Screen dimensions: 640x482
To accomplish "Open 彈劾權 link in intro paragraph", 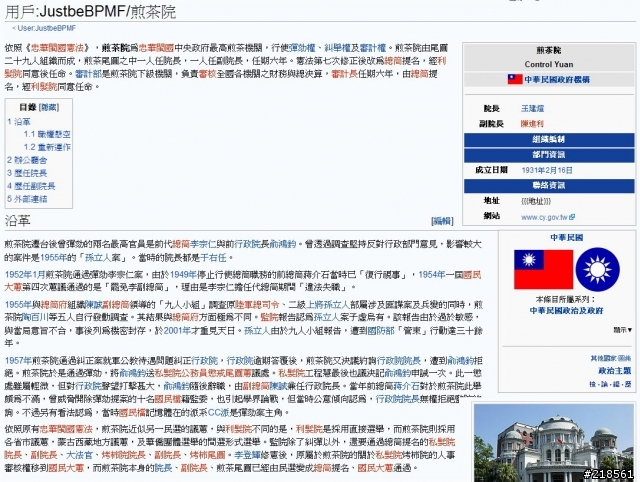I will click(x=302, y=48).
